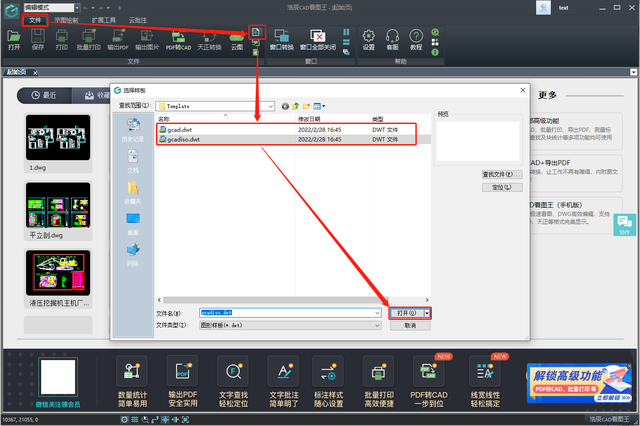Click the create new folder icon in dialog

pyautogui.click(x=306, y=106)
